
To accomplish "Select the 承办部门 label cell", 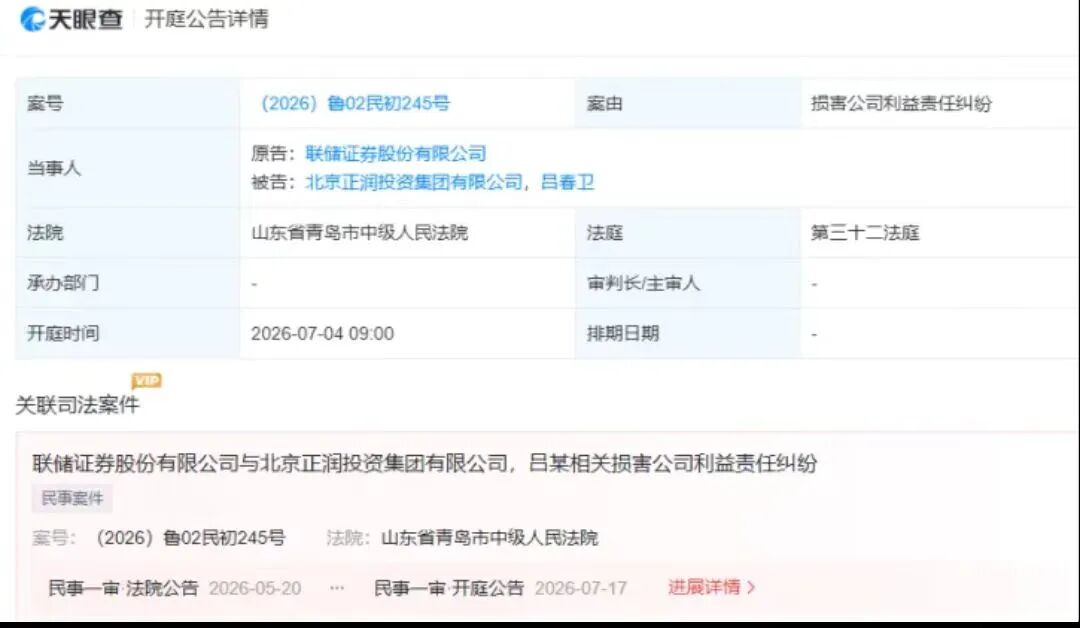I will click(x=127, y=283).
